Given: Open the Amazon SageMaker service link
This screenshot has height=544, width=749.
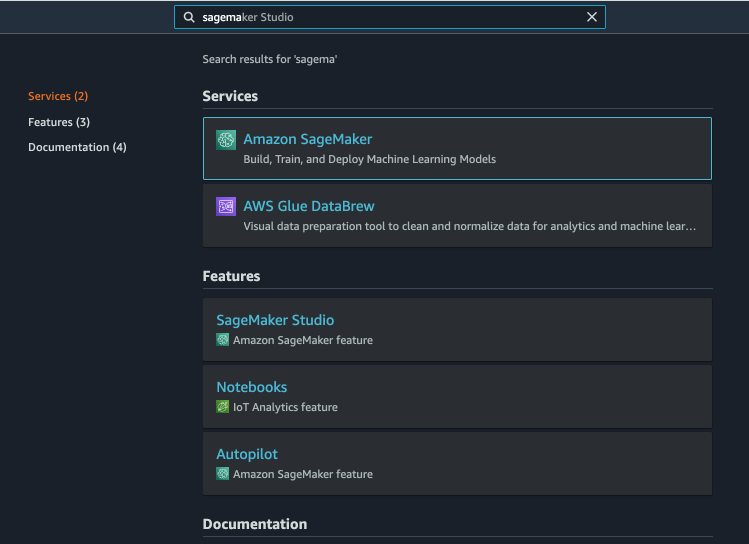Looking at the screenshot, I should (x=308, y=139).
